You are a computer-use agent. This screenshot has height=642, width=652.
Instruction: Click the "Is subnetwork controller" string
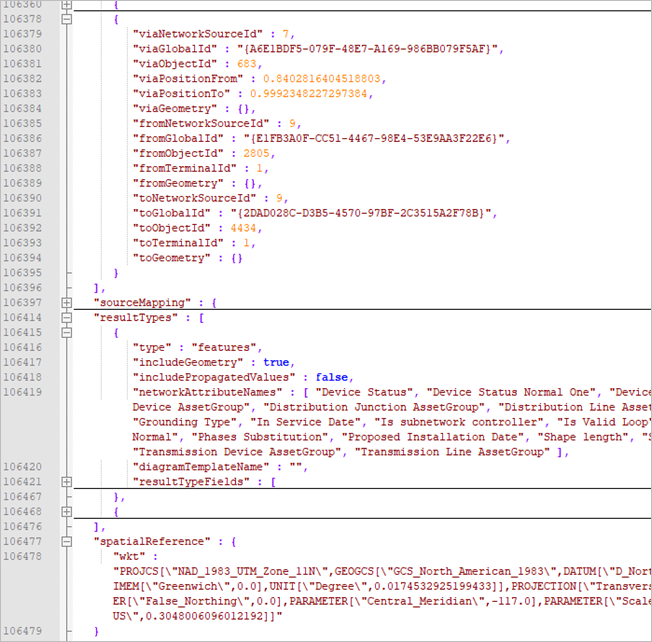point(459,422)
